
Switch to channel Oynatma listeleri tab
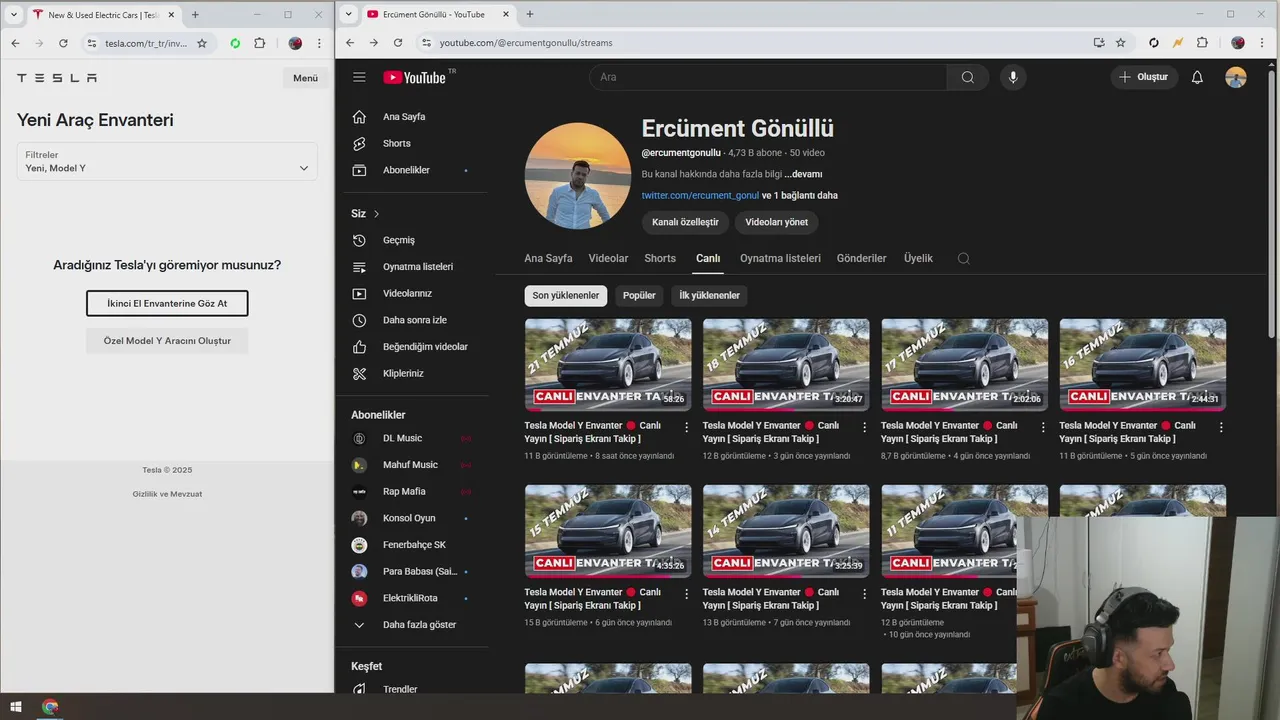pos(780,258)
